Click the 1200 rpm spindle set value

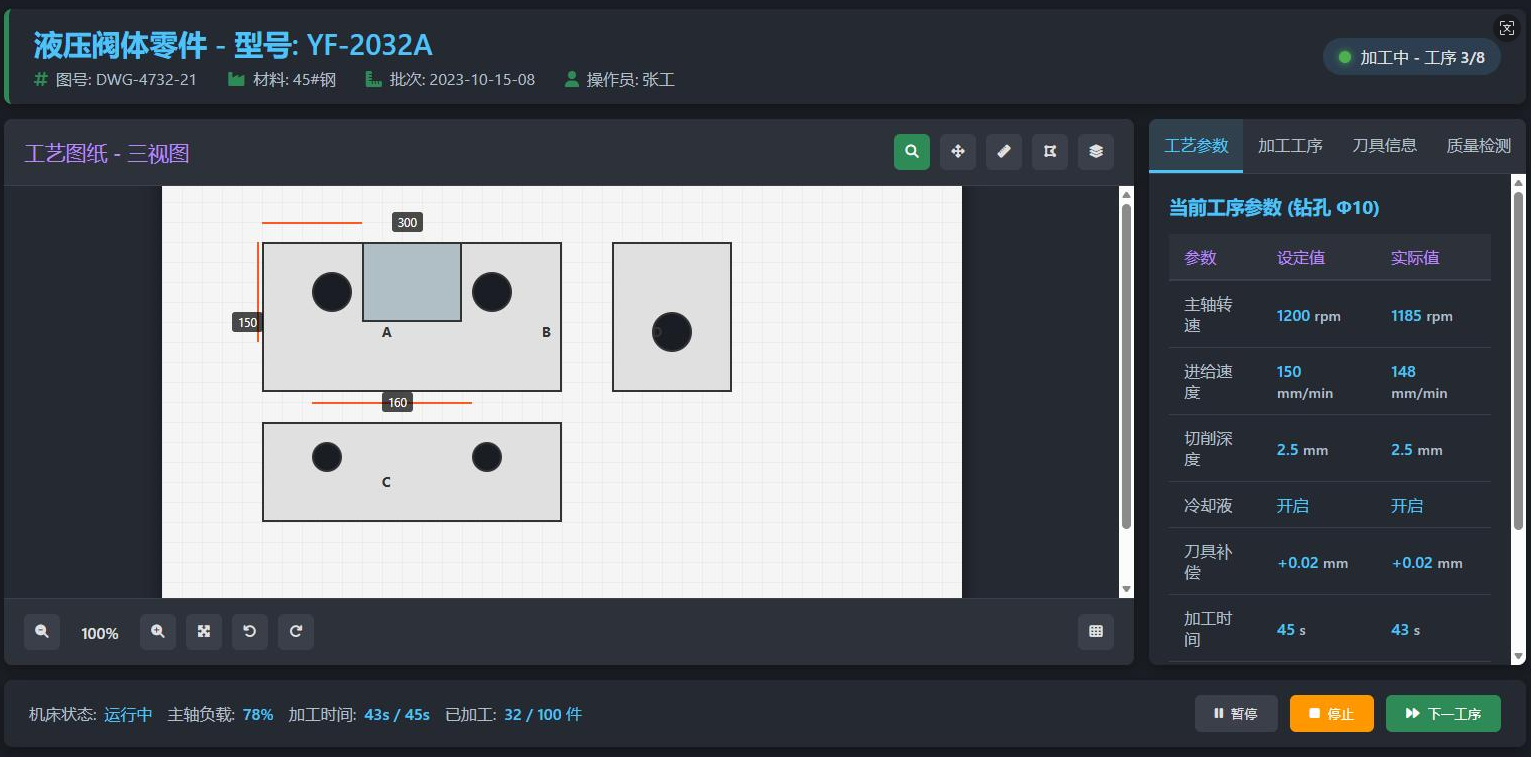pyautogui.click(x=1309, y=315)
